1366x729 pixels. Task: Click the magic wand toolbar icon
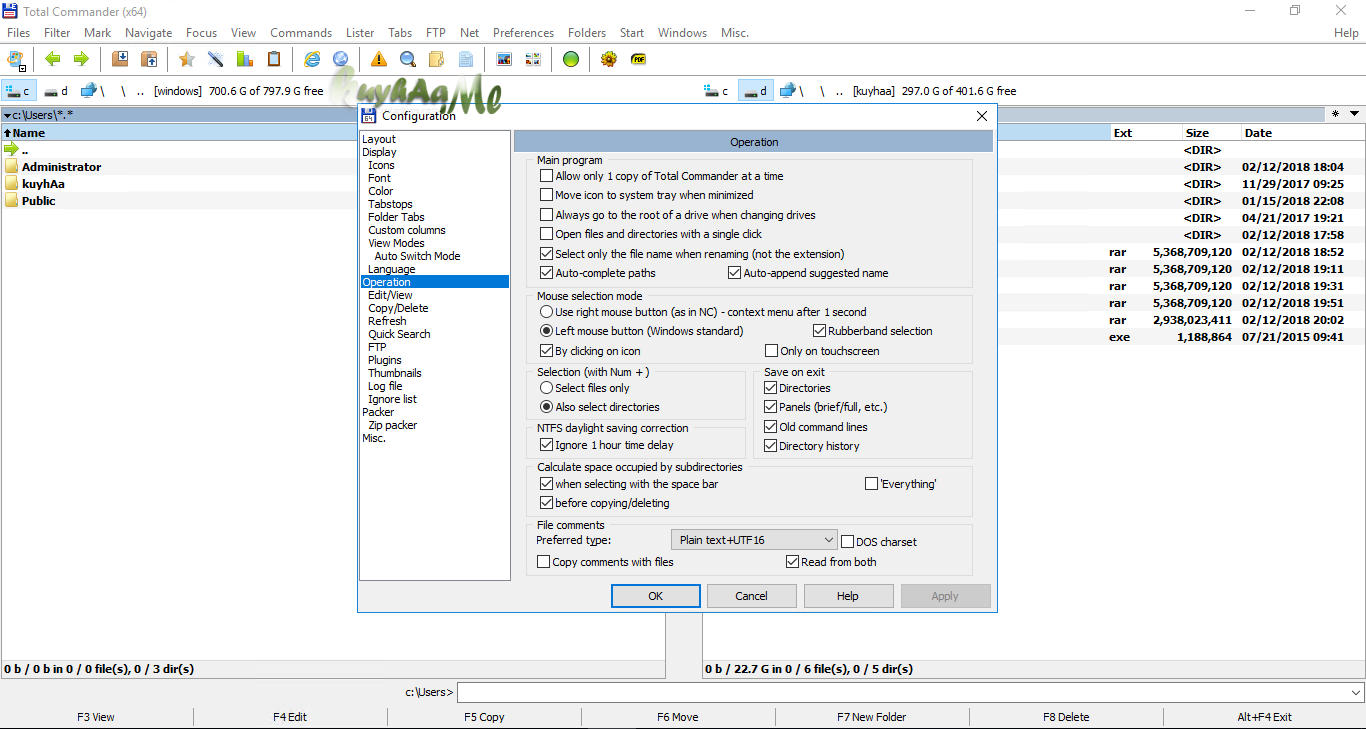(215, 59)
